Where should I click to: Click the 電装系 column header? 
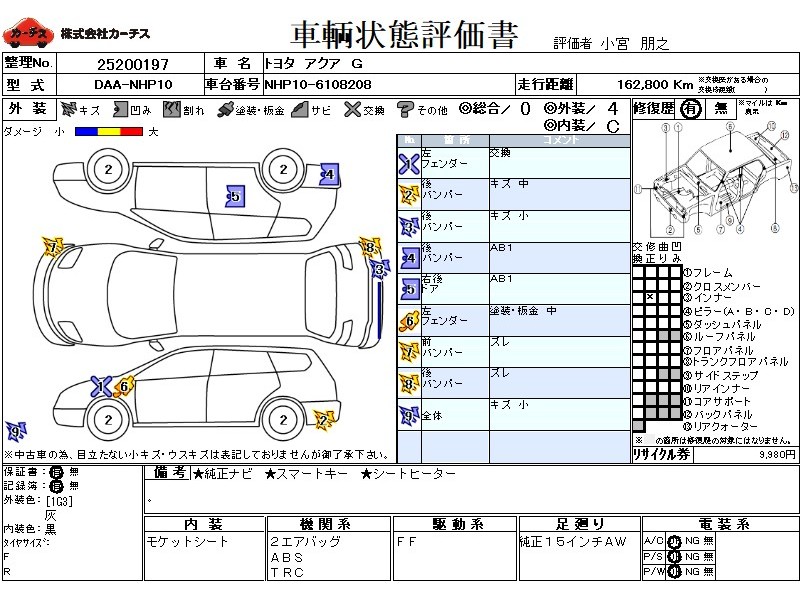click(717, 524)
